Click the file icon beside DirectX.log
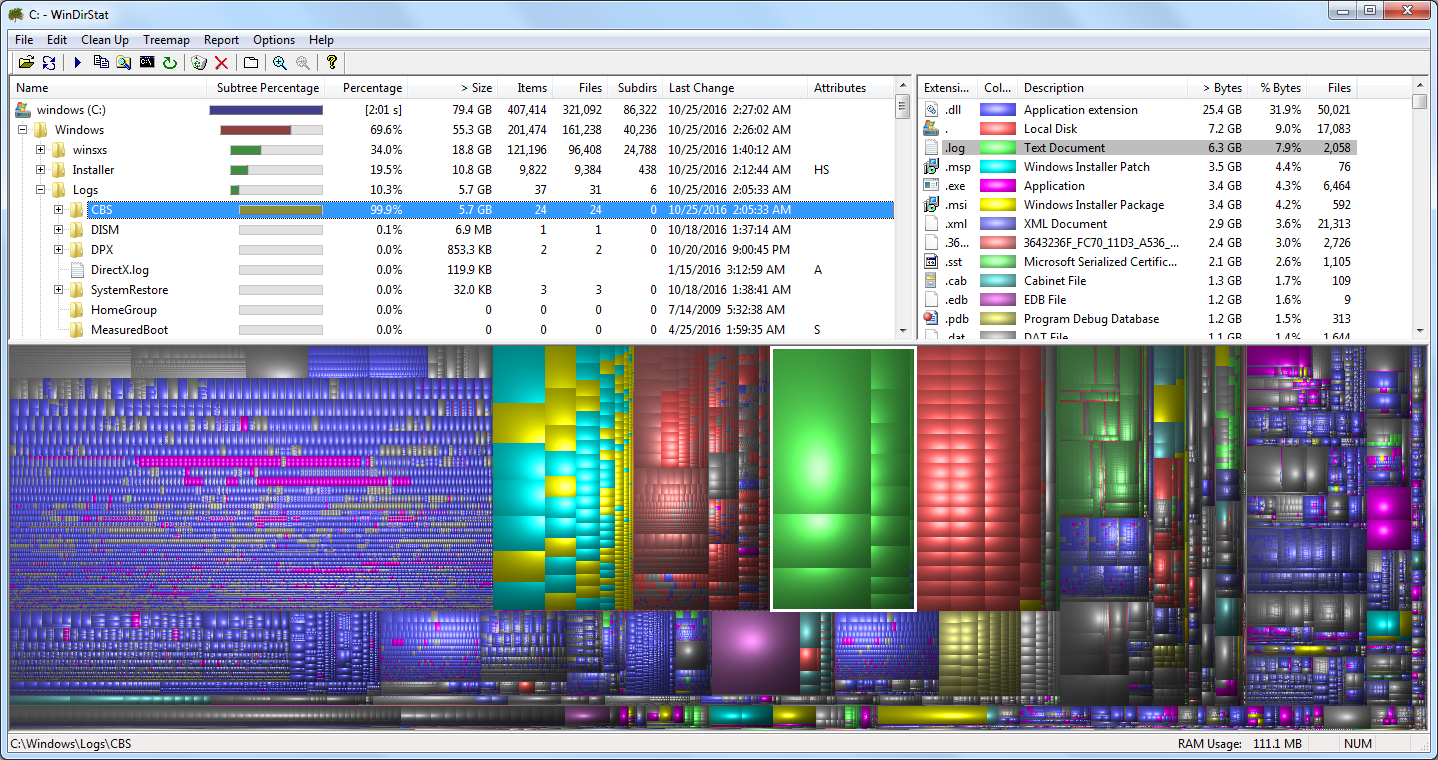The width and height of the screenshot is (1438, 760). pos(77,269)
